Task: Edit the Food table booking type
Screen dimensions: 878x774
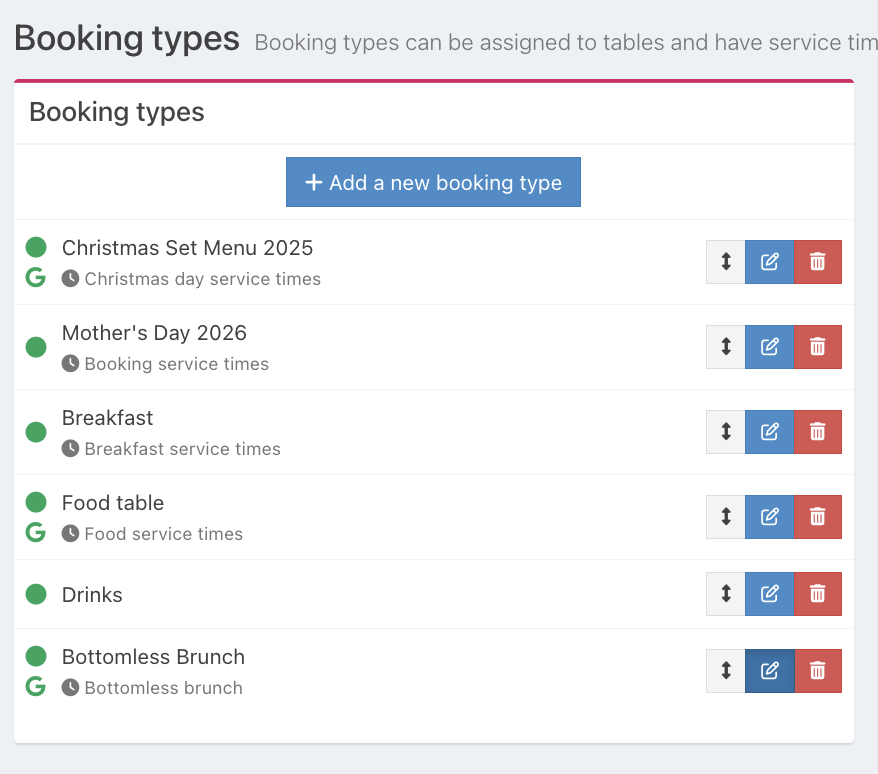Action: click(x=769, y=517)
